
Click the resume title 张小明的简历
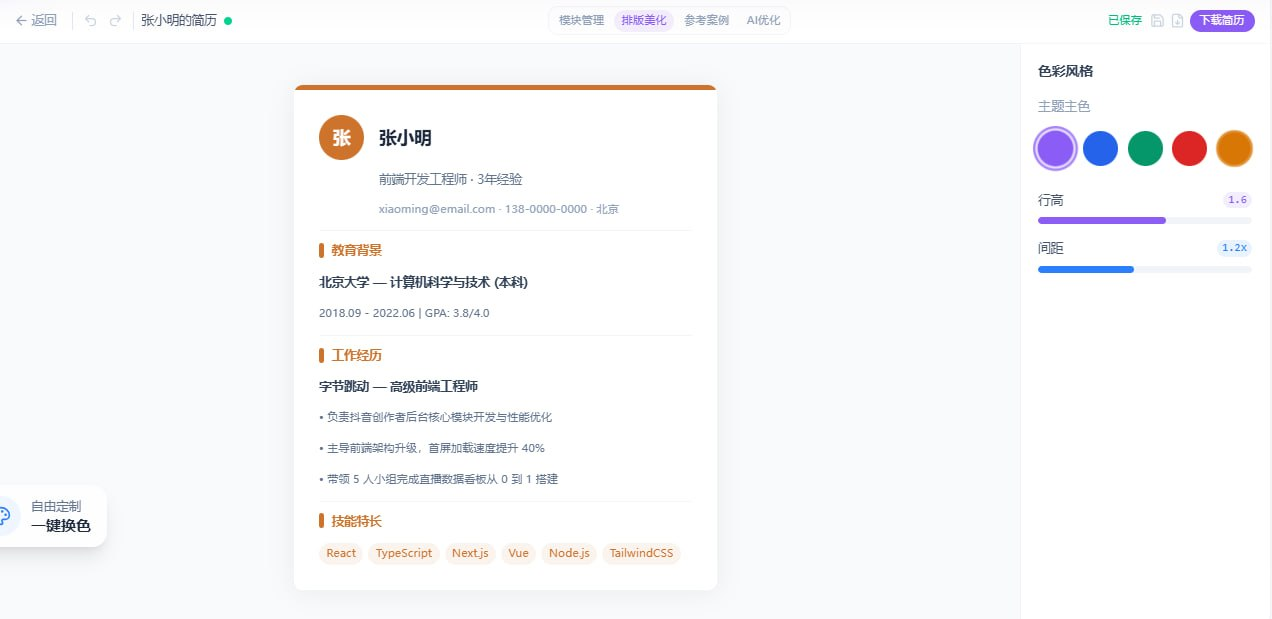179,20
